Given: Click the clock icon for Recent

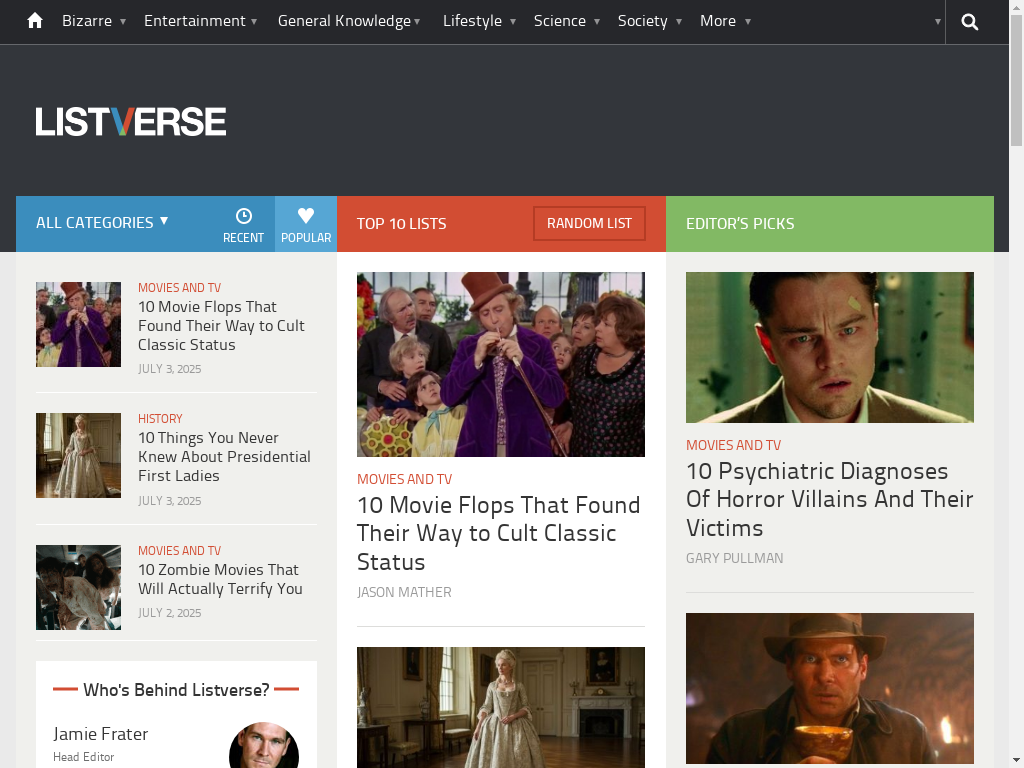Looking at the screenshot, I should pyautogui.click(x=244, y=216).
